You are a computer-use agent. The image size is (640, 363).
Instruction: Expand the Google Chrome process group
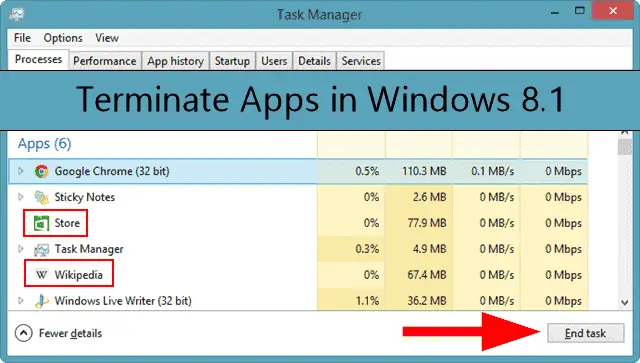(x=20, y=171)
